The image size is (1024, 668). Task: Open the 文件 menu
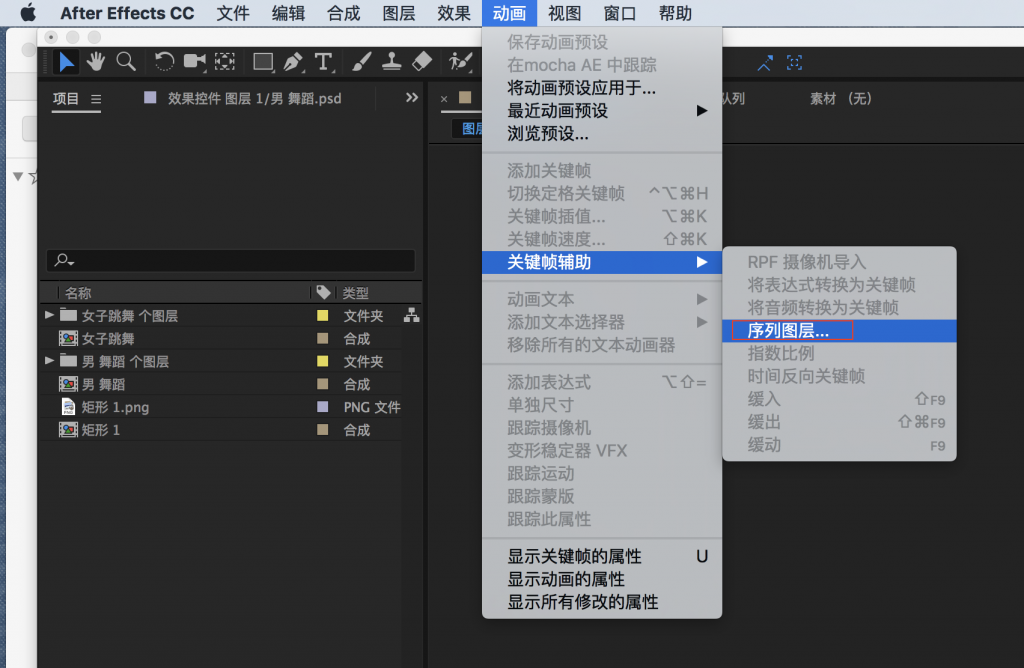232,13
